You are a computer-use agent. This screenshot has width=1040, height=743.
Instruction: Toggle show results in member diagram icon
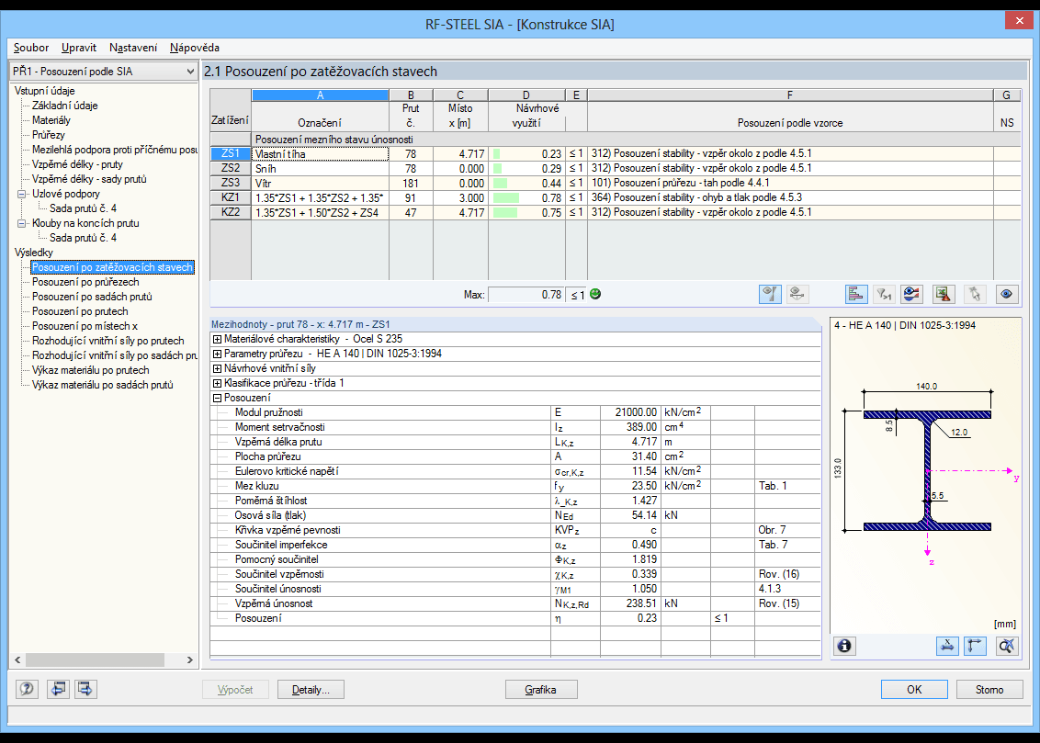coord(797,294)
